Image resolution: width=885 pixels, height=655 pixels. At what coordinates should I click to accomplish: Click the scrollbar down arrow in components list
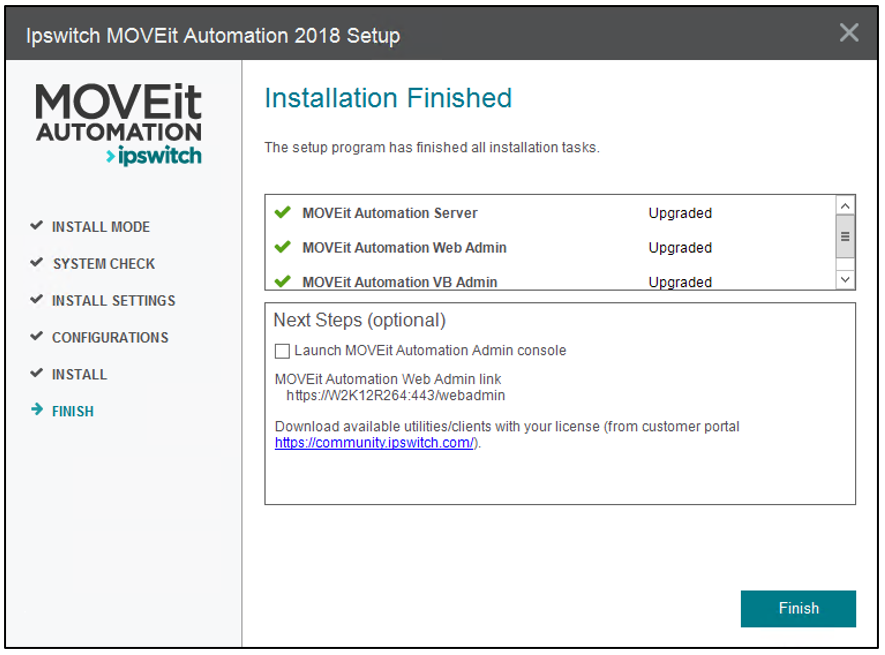[845, 280]
